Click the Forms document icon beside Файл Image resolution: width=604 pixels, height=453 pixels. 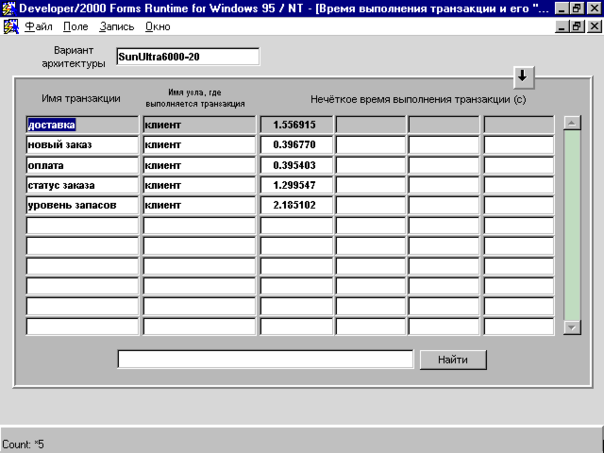pyautogui.click(x=11, y=27)
